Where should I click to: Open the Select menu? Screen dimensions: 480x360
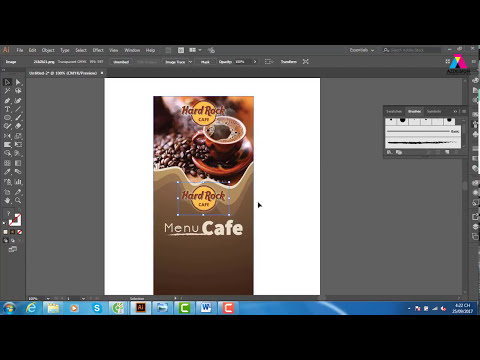tap(81, 50)
